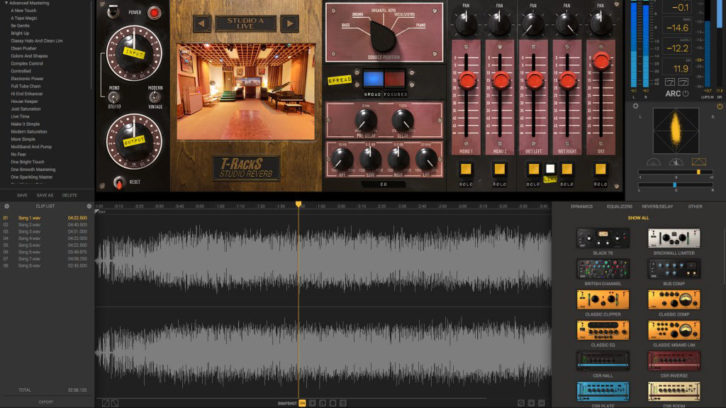Select clip 01 Song 1.wav

point(45,218)
